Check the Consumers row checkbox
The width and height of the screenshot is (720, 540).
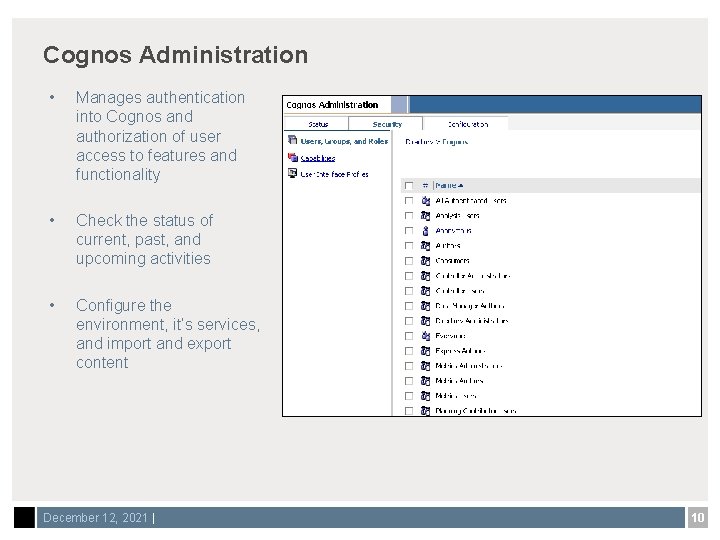pyautogui.click(x=409, y=261)
